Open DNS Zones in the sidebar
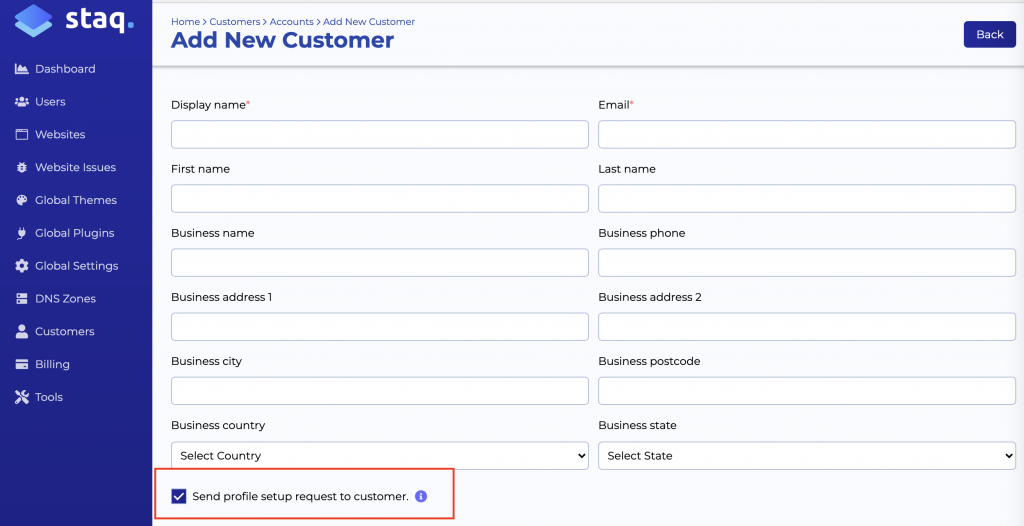 click(x=65, y=299)
